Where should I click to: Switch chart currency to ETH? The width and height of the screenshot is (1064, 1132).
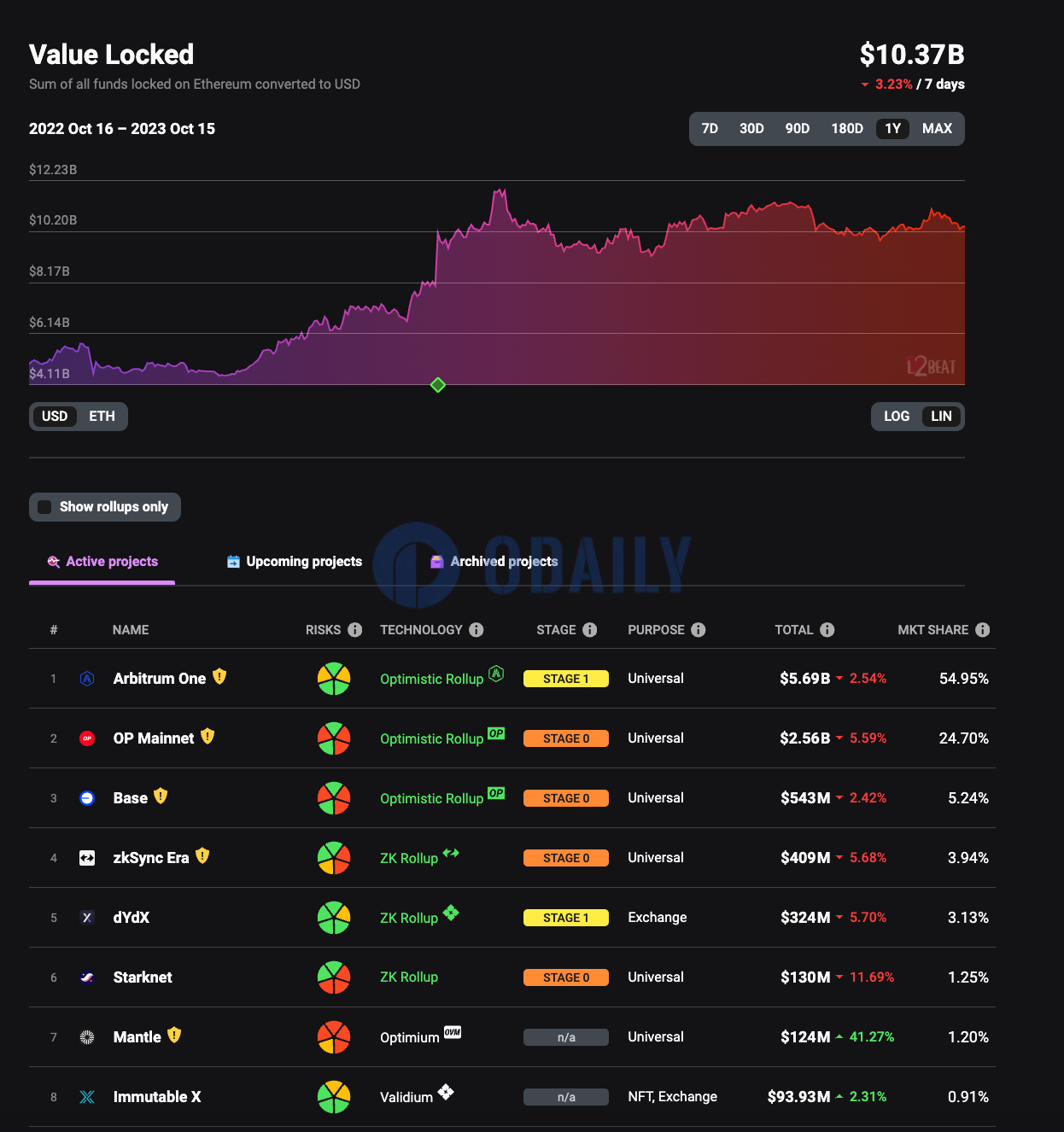pos(102,417)
